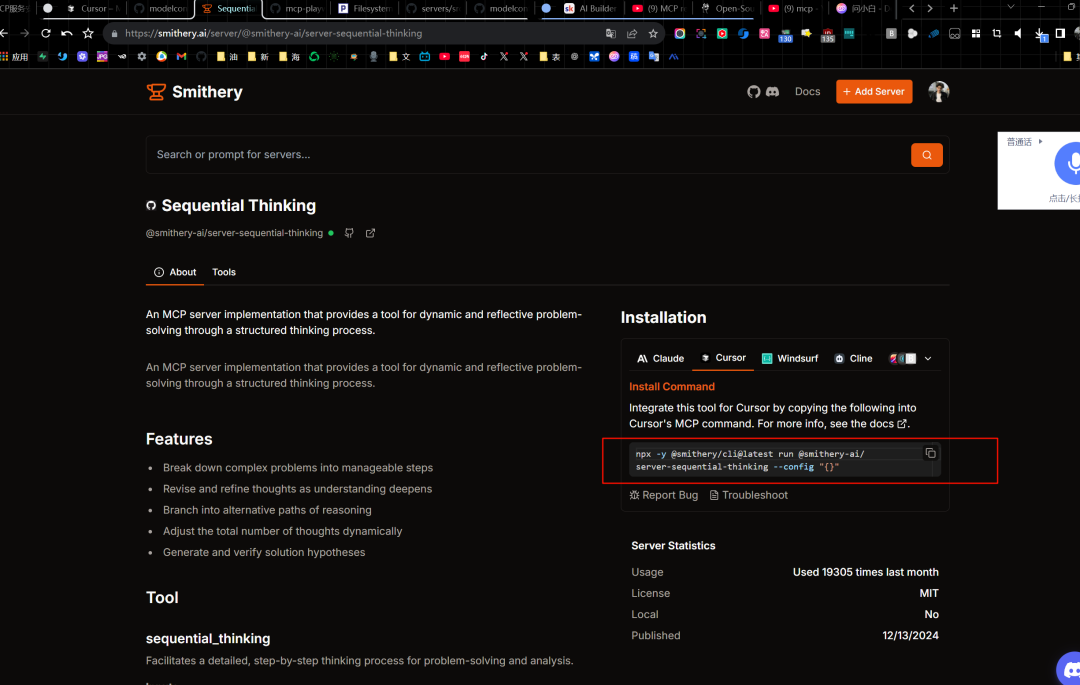Select the Windsurf installation tab
The image size is (1080, 685).
pyautogui.click(x=790, y=358)
